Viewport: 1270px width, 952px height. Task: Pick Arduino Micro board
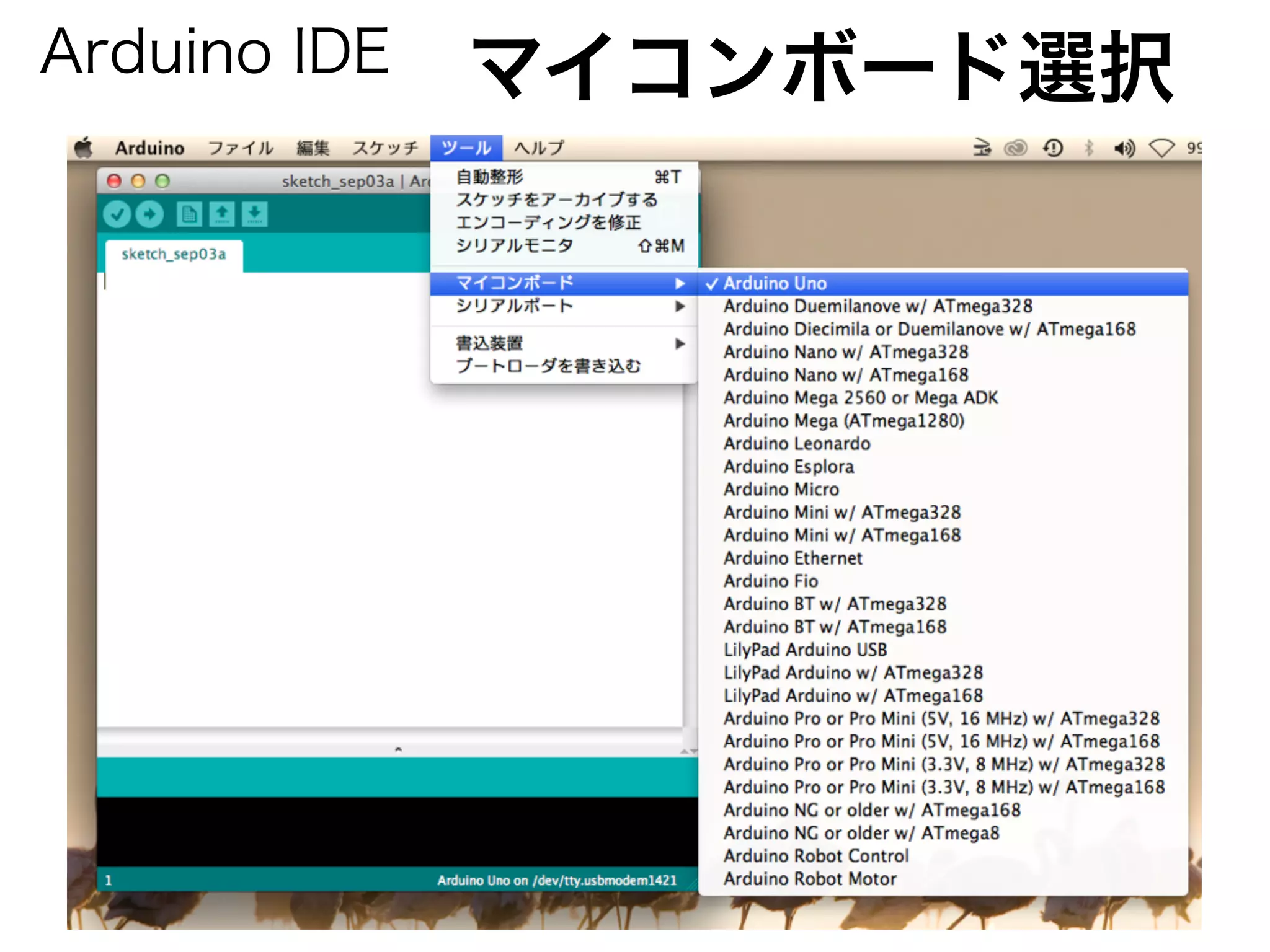tap(943, 490)
